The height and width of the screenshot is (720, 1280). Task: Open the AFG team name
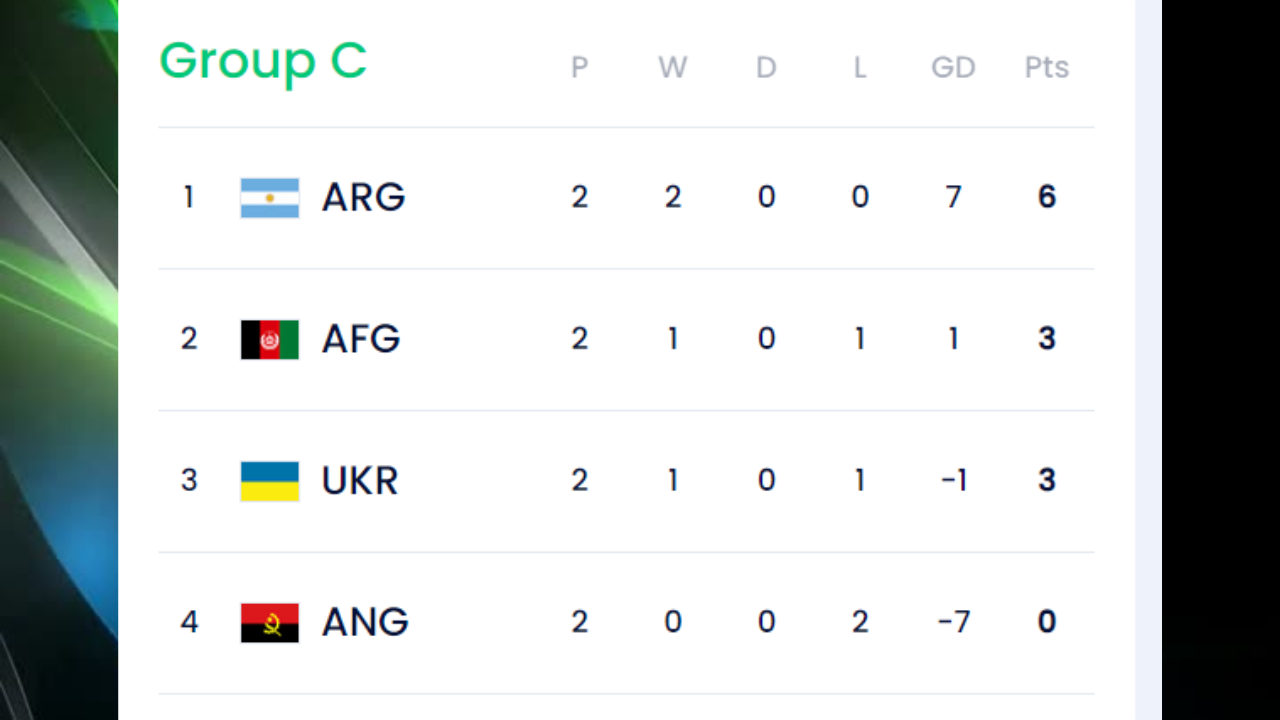tap(361, 340)
